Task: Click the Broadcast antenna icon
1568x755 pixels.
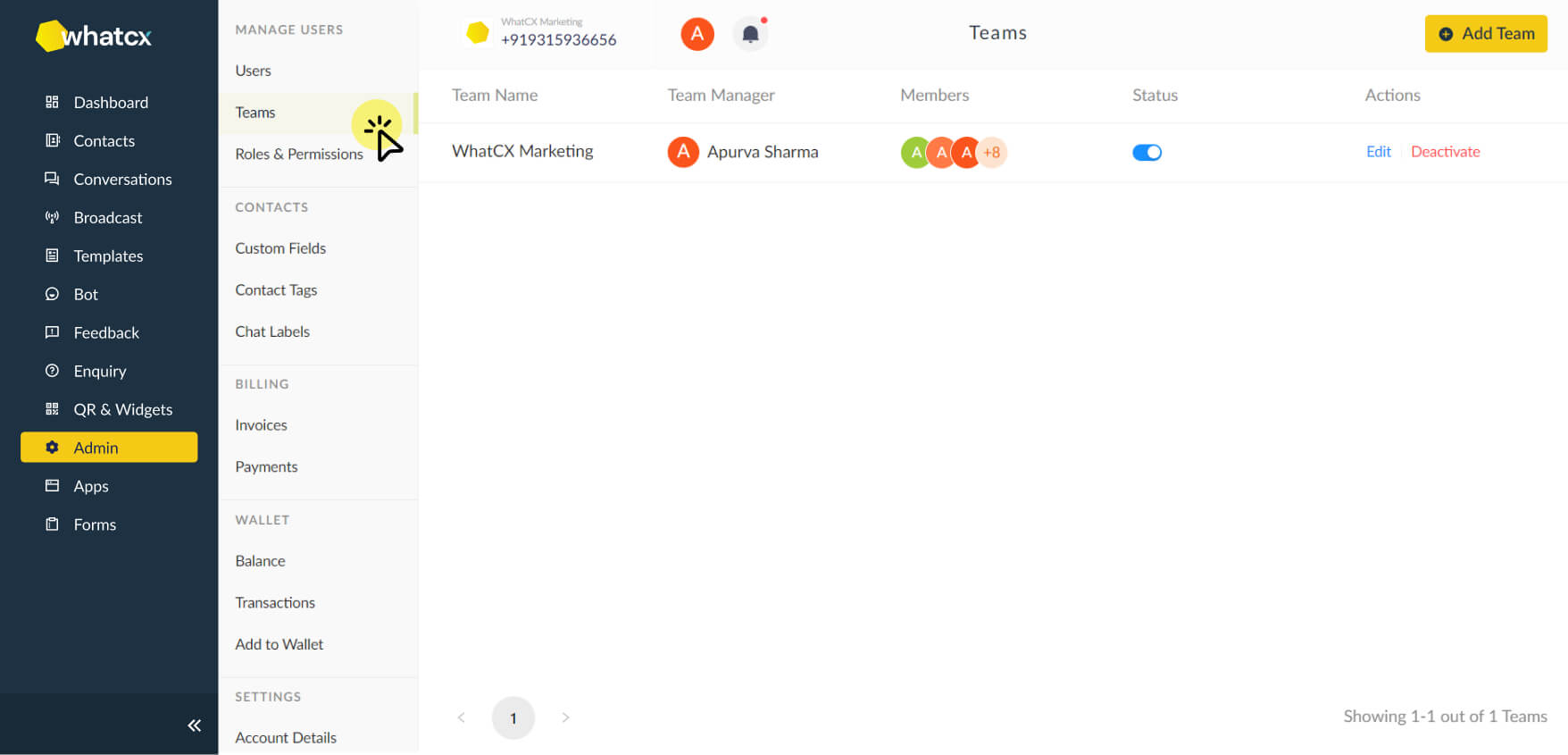Action: tap(52, 217)
